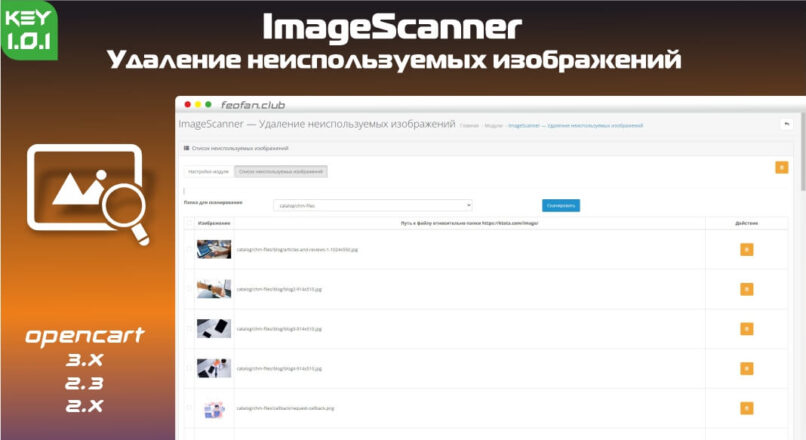Open the scan folder dropdown showing catalog/chm-files

373,206
